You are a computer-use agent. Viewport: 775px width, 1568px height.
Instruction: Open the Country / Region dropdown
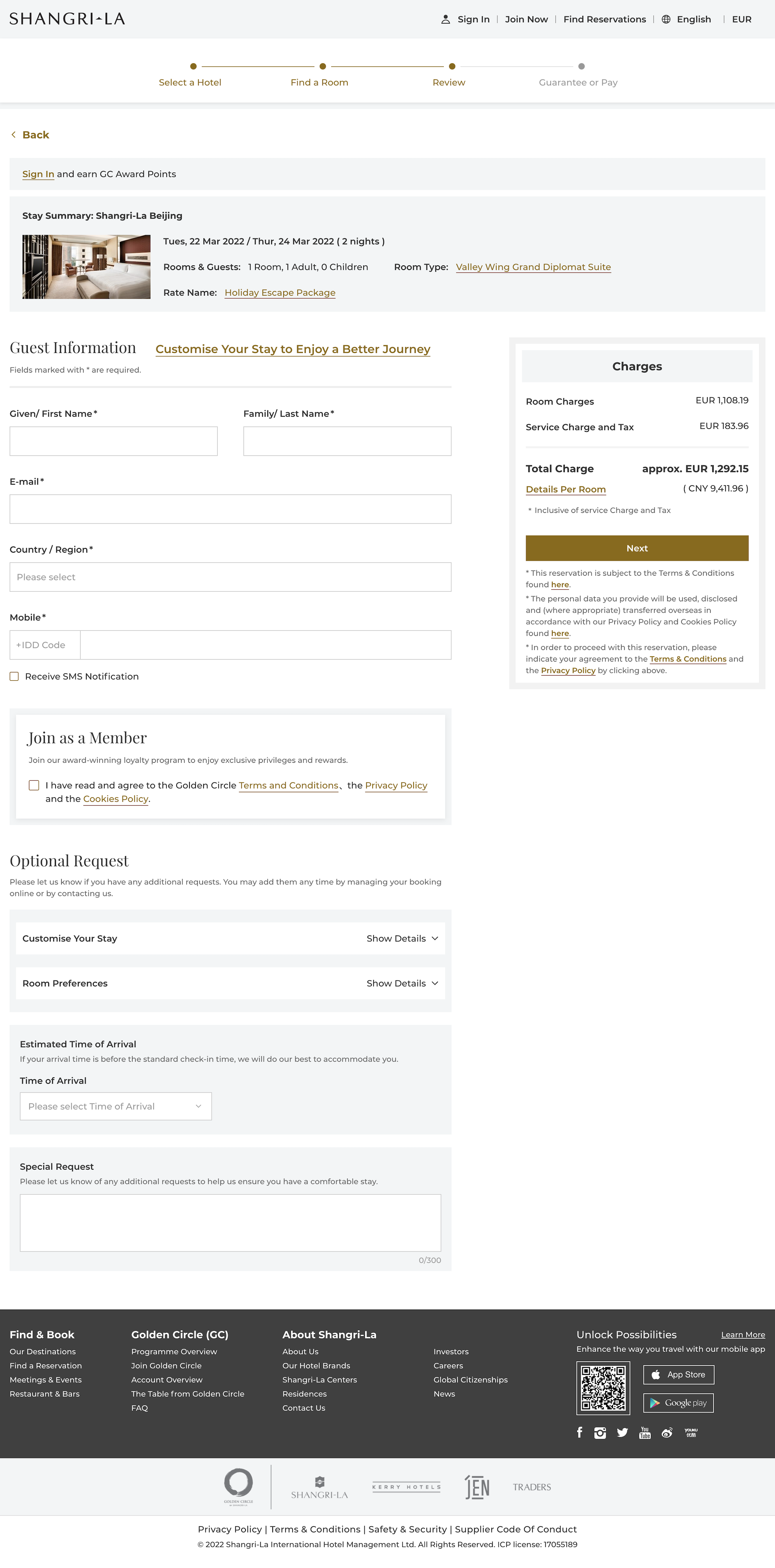(x=230, y=577)
